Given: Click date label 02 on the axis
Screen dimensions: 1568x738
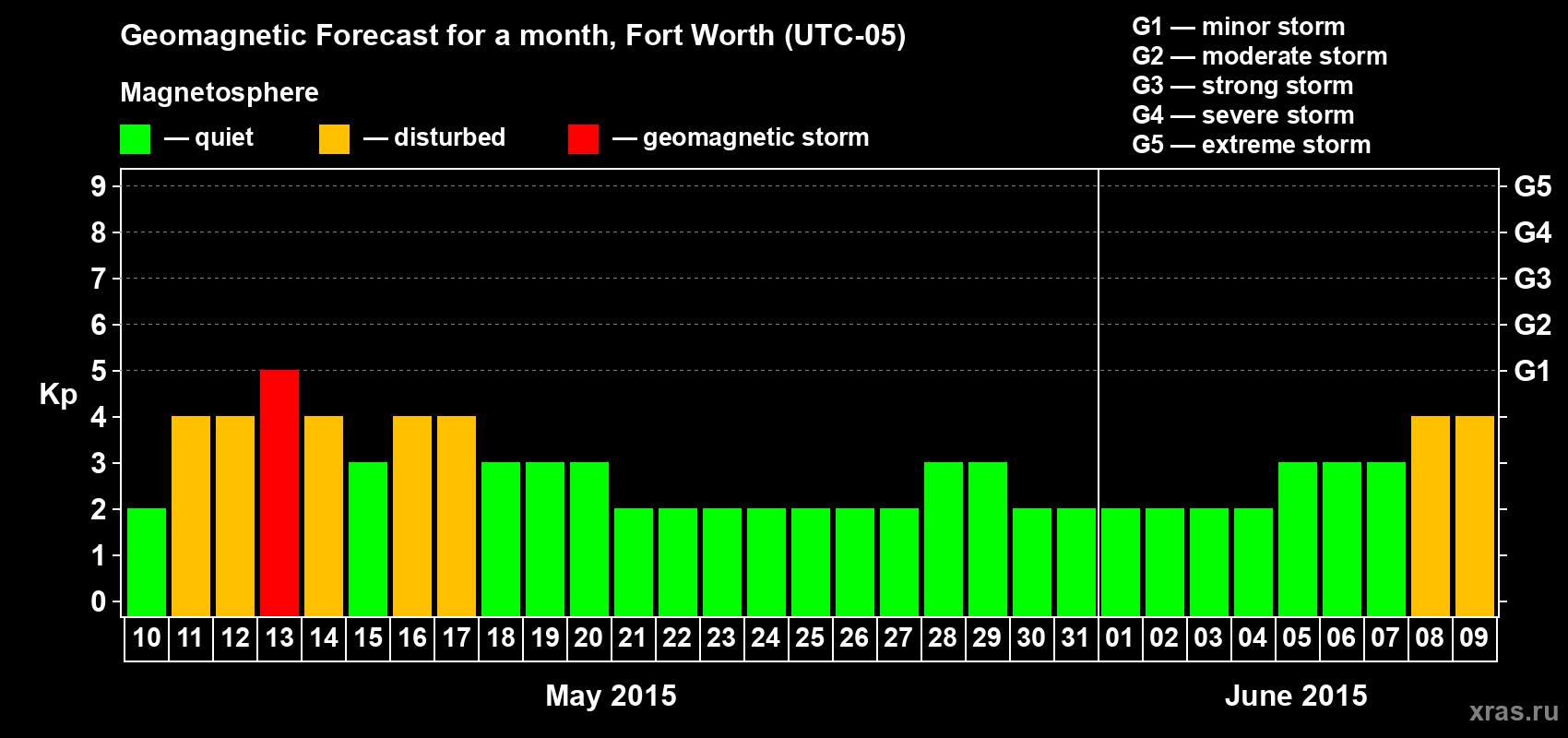Looking at the screenshot, I should tap(1164, 637).
